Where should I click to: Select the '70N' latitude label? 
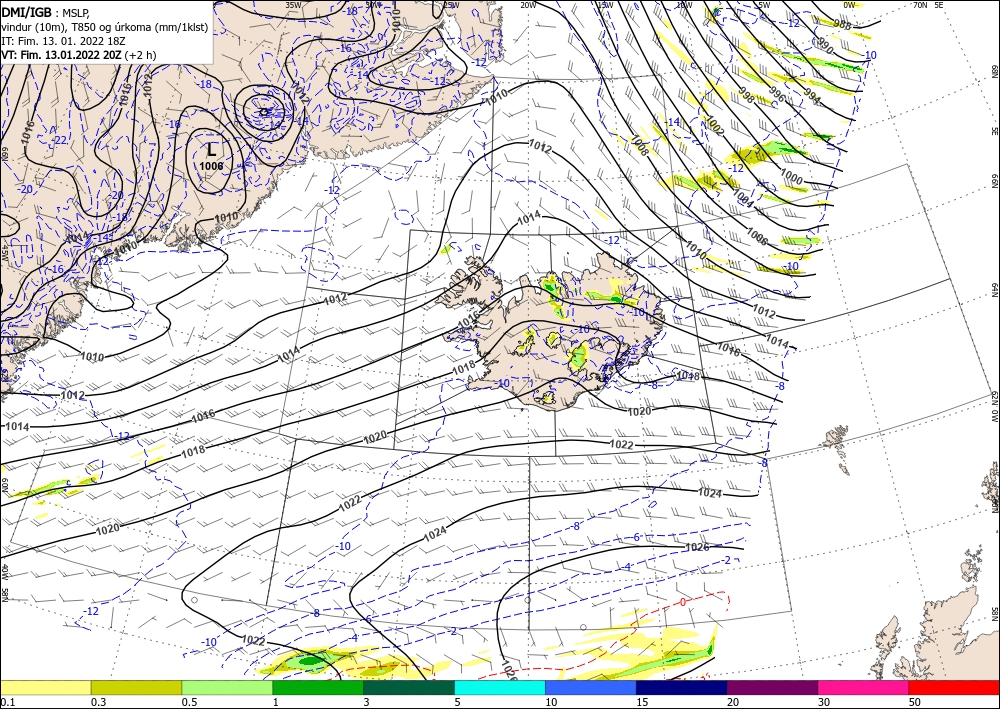coord(920,5)
